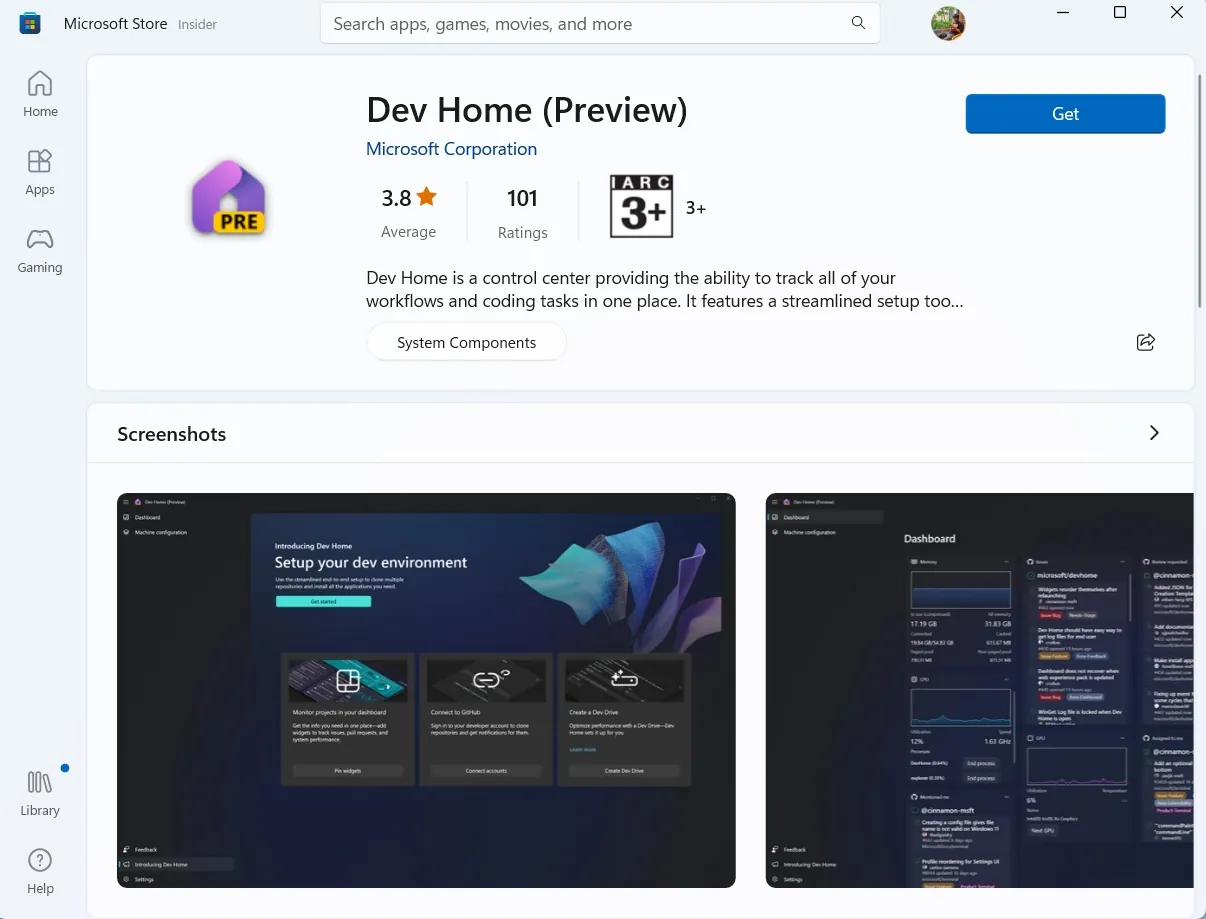Screen dimensions: 1206x919
Task: Minimize the Microsoft Store window
Action: pyautogui.click(x=1064, y=12)
